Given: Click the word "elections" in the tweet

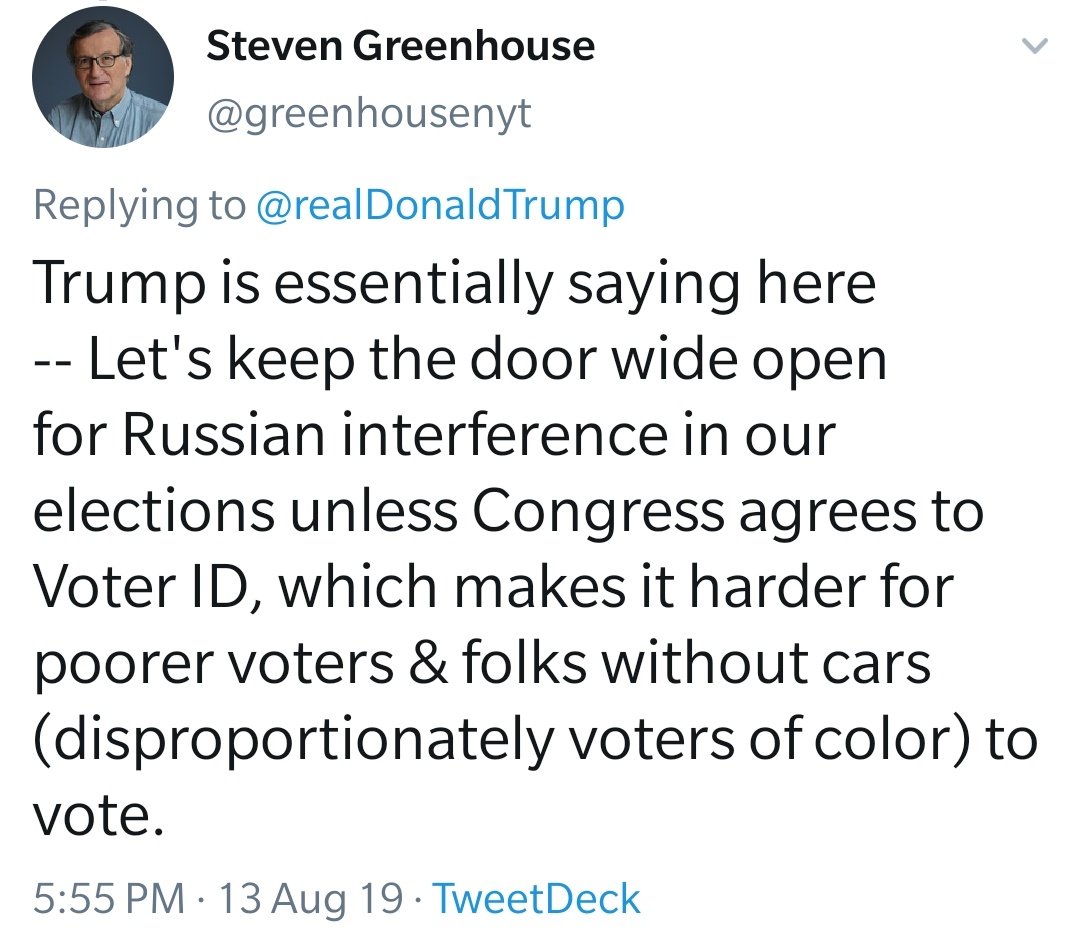Looking at the screenshot, I should pos(154,511).
